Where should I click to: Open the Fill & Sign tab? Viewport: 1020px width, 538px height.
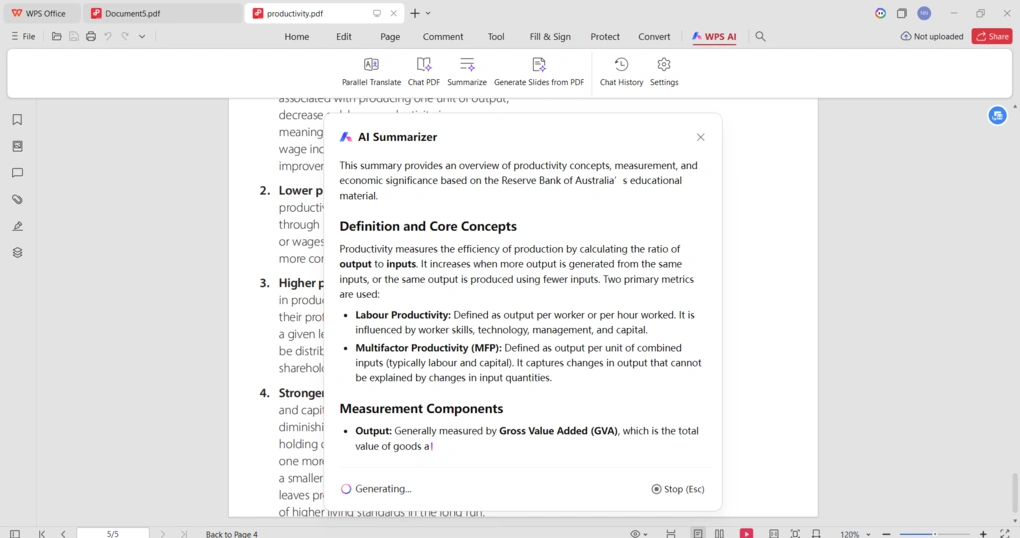click(550, 36)
